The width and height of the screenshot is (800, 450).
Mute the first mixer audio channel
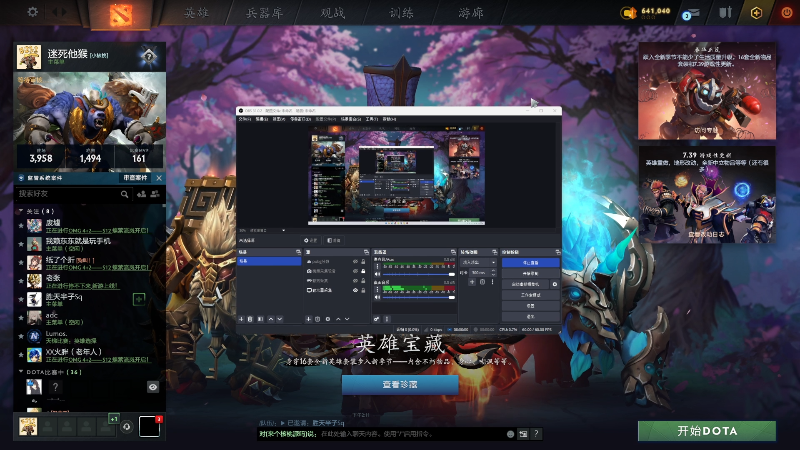378,274
